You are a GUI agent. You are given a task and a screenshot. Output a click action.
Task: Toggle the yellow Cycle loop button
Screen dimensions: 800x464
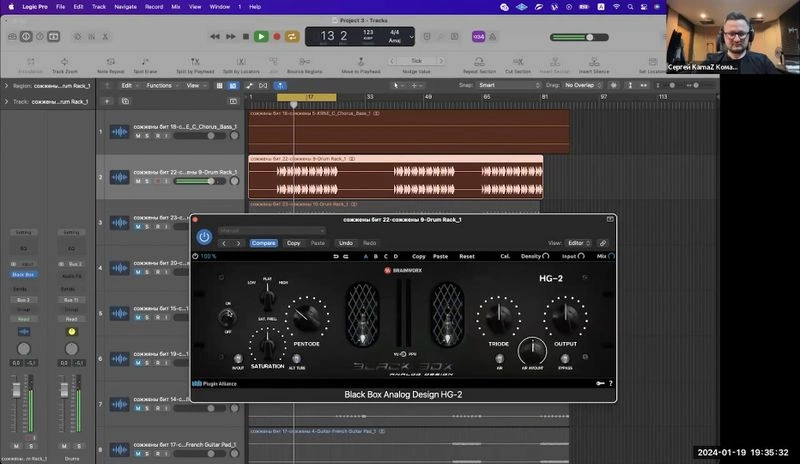click(292, 37)
